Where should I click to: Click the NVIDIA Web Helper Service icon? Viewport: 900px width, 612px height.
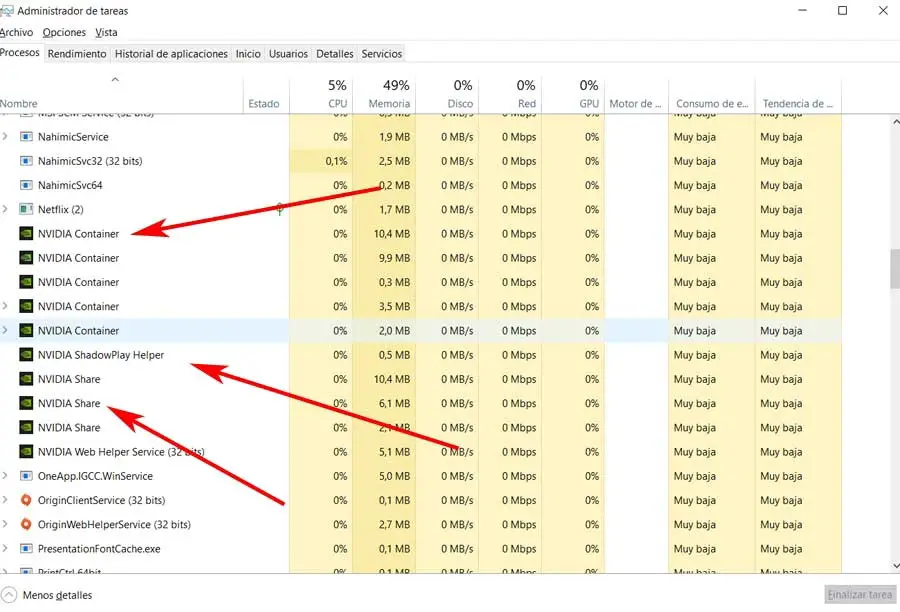pyautogui.click(x=26, y=452)
